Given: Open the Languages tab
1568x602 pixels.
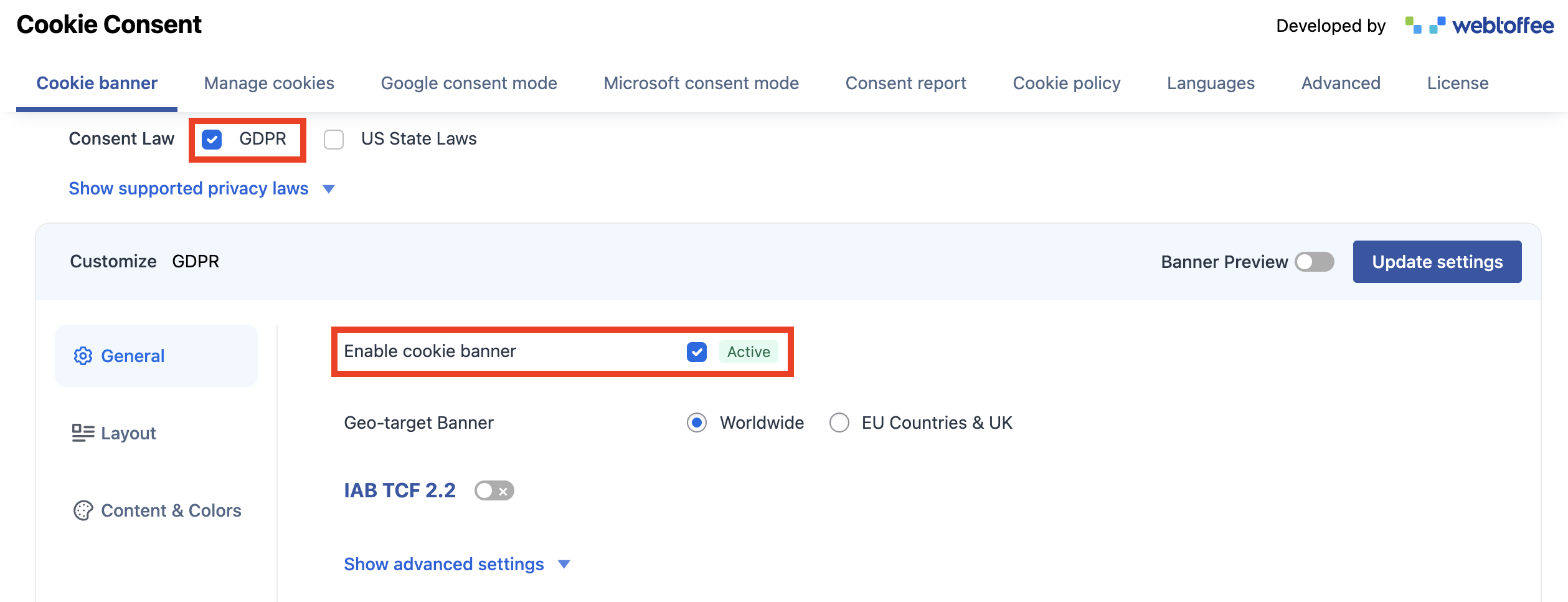Looking at the screenshot, I should coord(1211,82).
